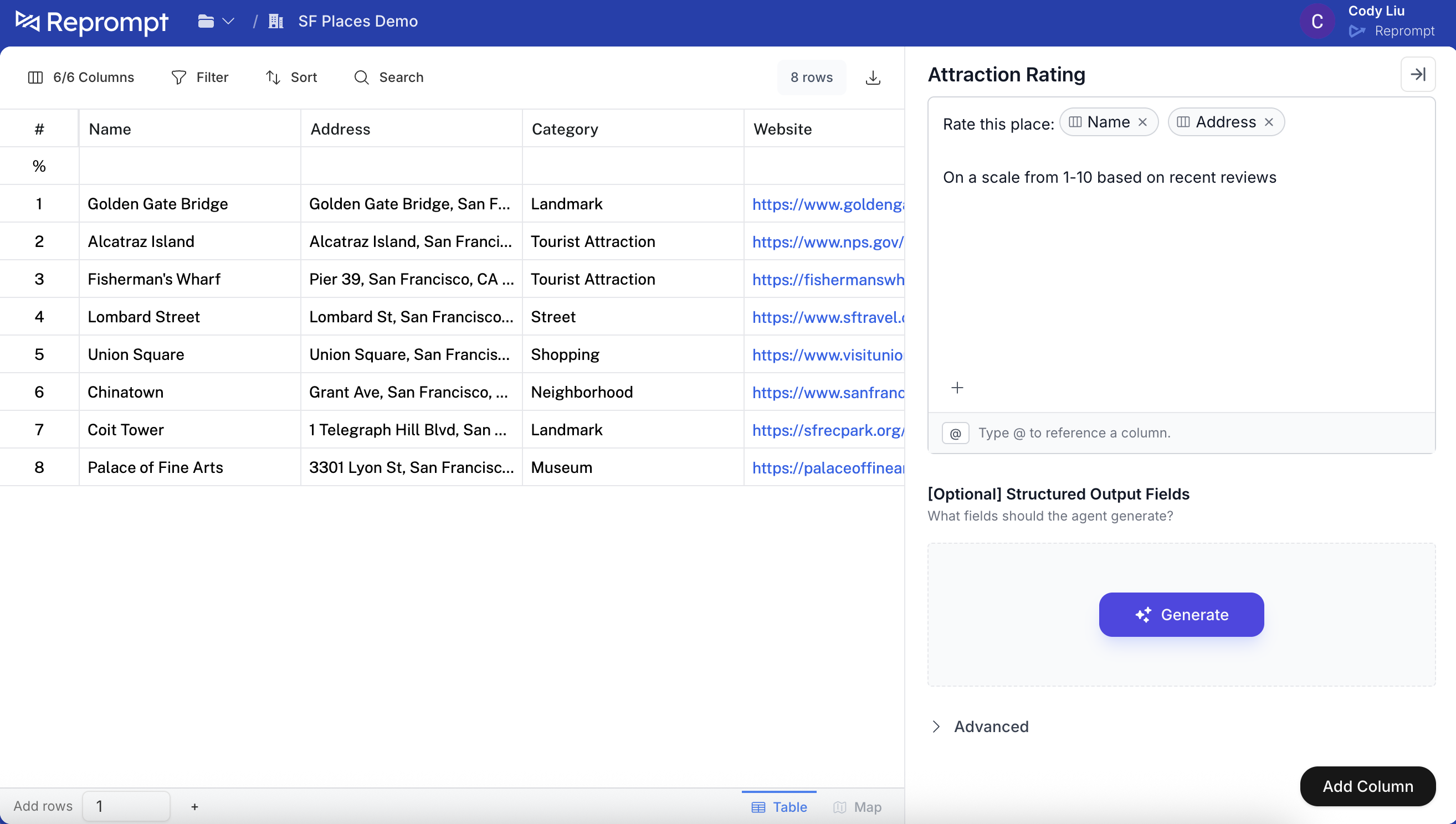The width and height of the screenshot is (1456, 824).
Task: Open the folder navigation icon
Action: click(x=205, y=21)
